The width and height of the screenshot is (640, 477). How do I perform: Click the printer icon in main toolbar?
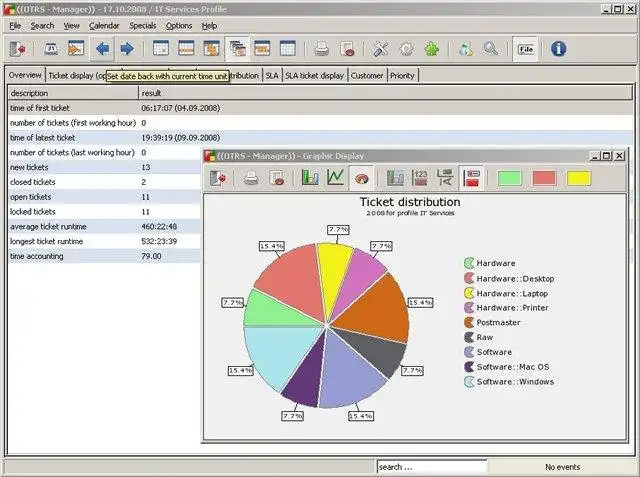(321, 49)
